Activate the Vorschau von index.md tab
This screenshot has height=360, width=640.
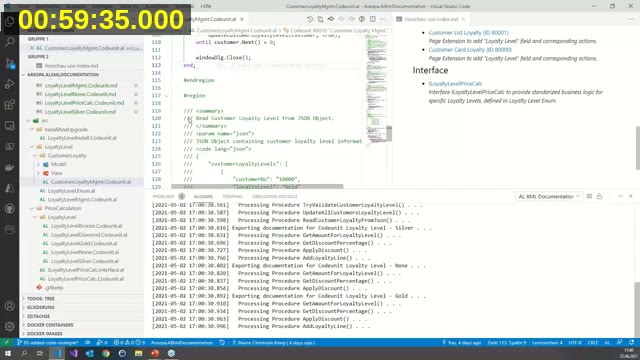(431, 19)
